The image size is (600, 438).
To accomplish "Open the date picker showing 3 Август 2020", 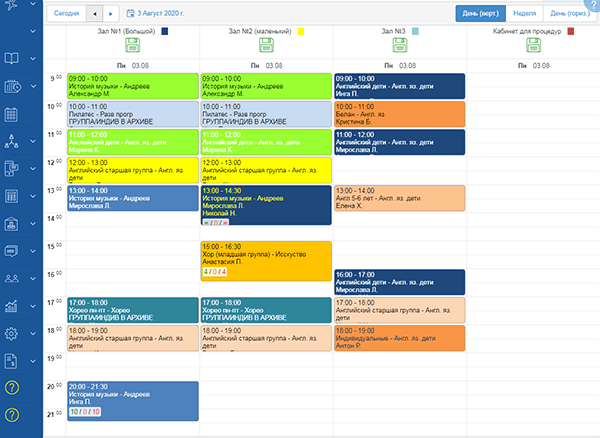I will [153, 14].
